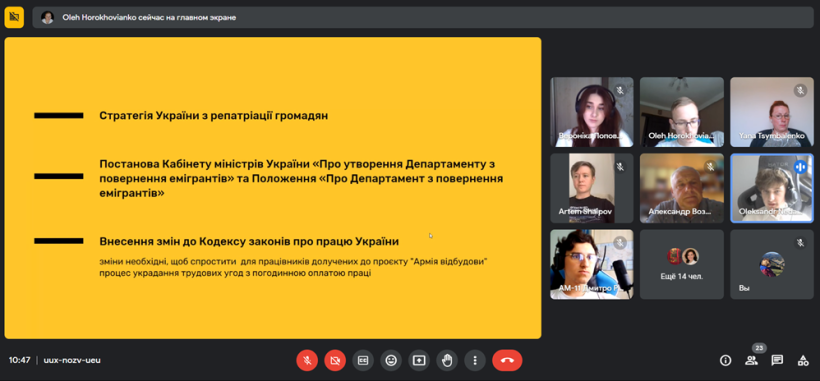This screenshot has width=820, height=381.
Task: Leave the call with the red hang-up button
Action: coord(507,360)
